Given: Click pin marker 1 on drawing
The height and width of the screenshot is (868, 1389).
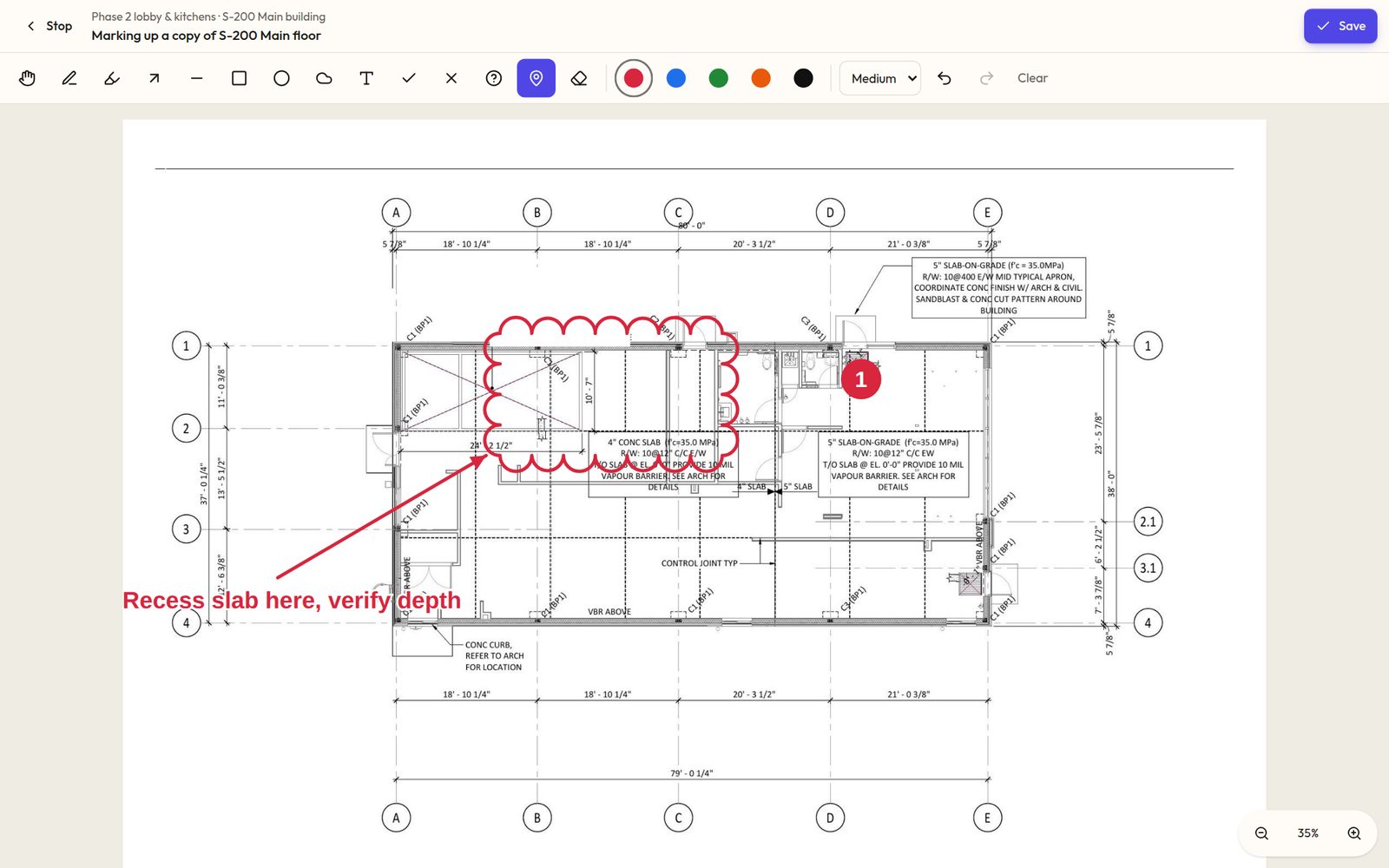Looking at the screenshot, I should pyautogui.click(x=861, y=379).
